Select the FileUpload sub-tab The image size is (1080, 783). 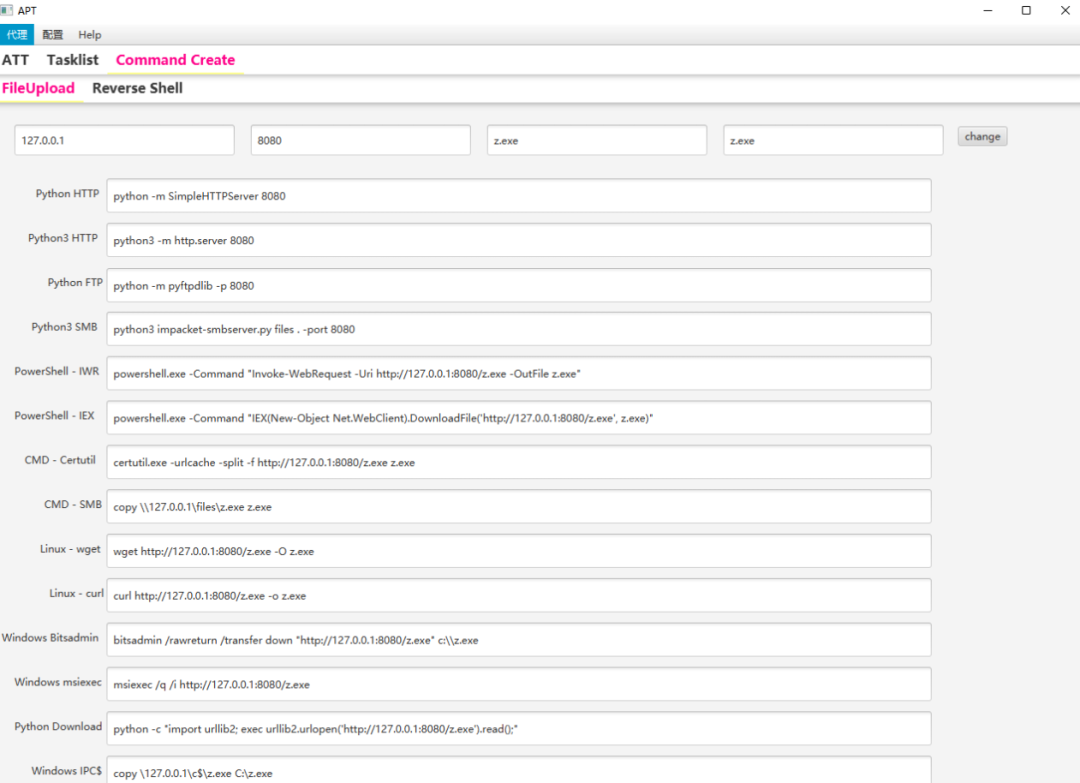pos(39,88)
